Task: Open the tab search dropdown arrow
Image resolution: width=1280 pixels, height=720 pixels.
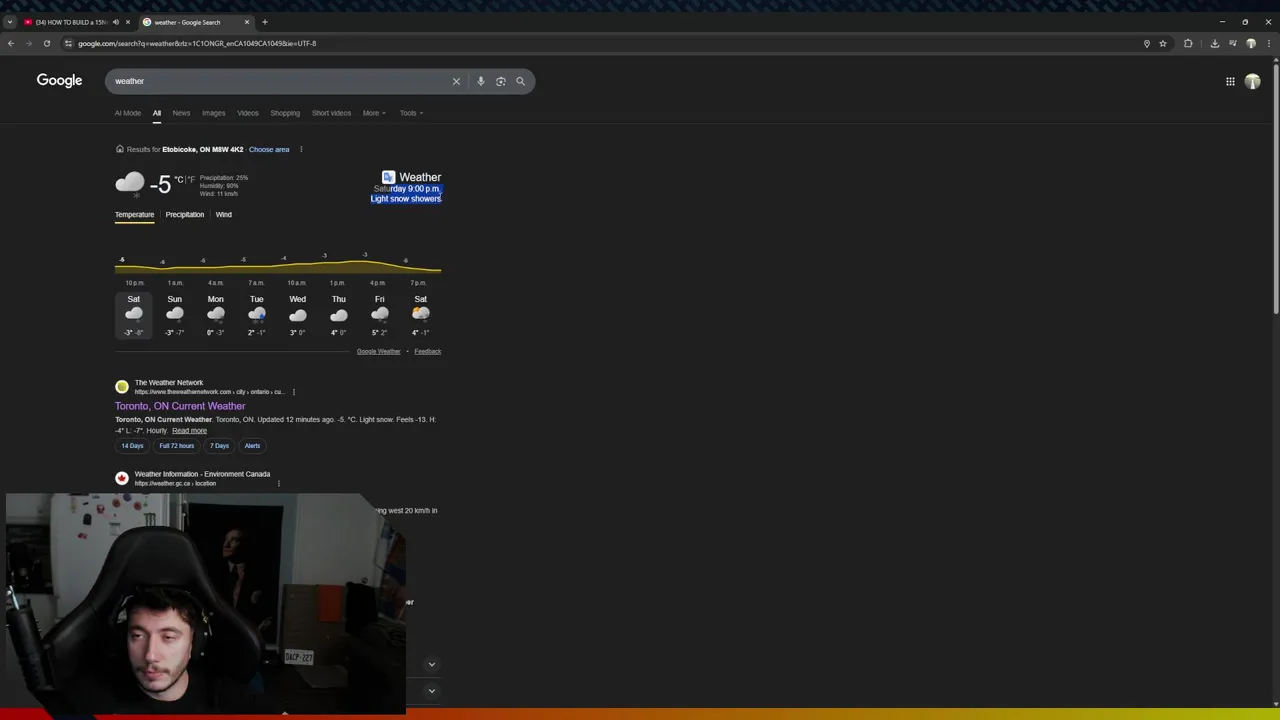Action: click(x=10, y=22)
